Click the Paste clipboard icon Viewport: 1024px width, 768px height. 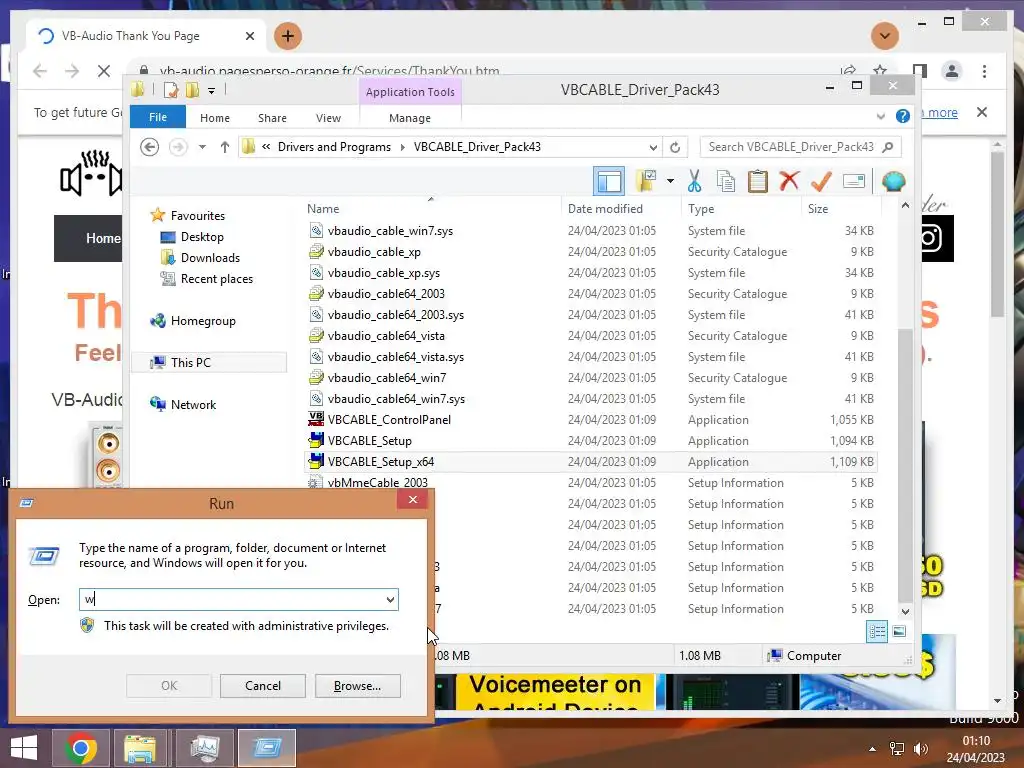point(757,181)
